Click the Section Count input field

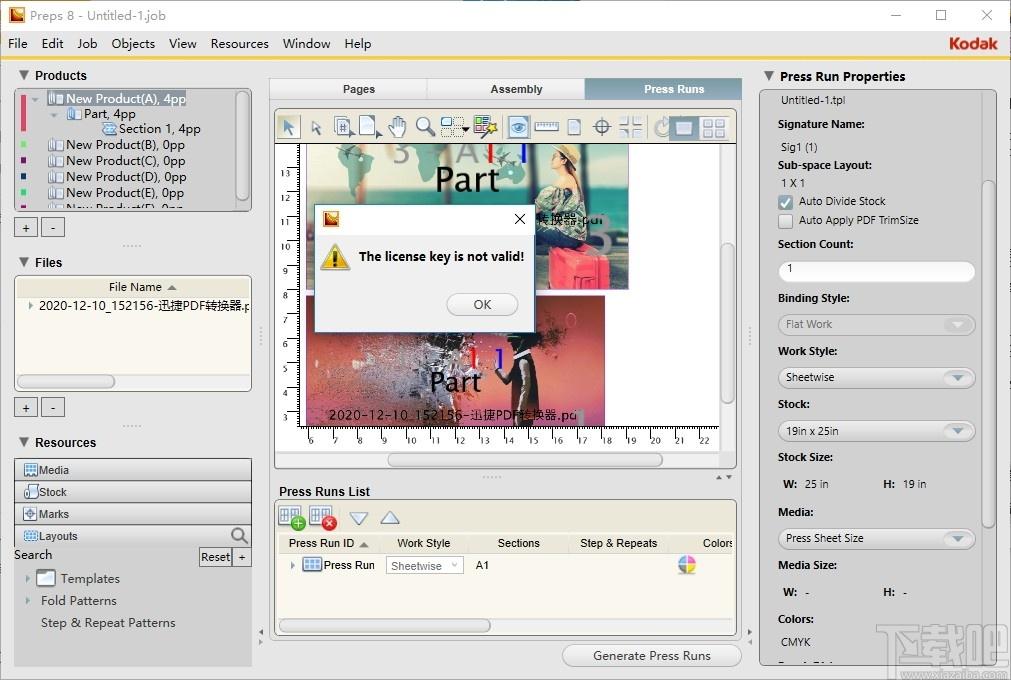[x=876, y=270]
